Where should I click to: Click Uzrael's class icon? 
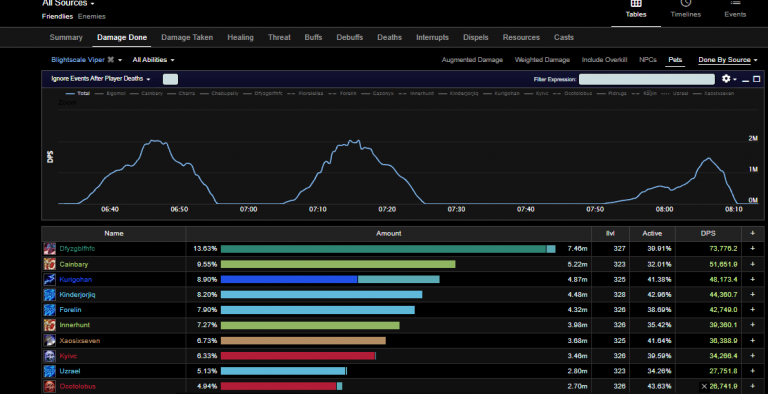pyautogui.click(x=49, y=371)
